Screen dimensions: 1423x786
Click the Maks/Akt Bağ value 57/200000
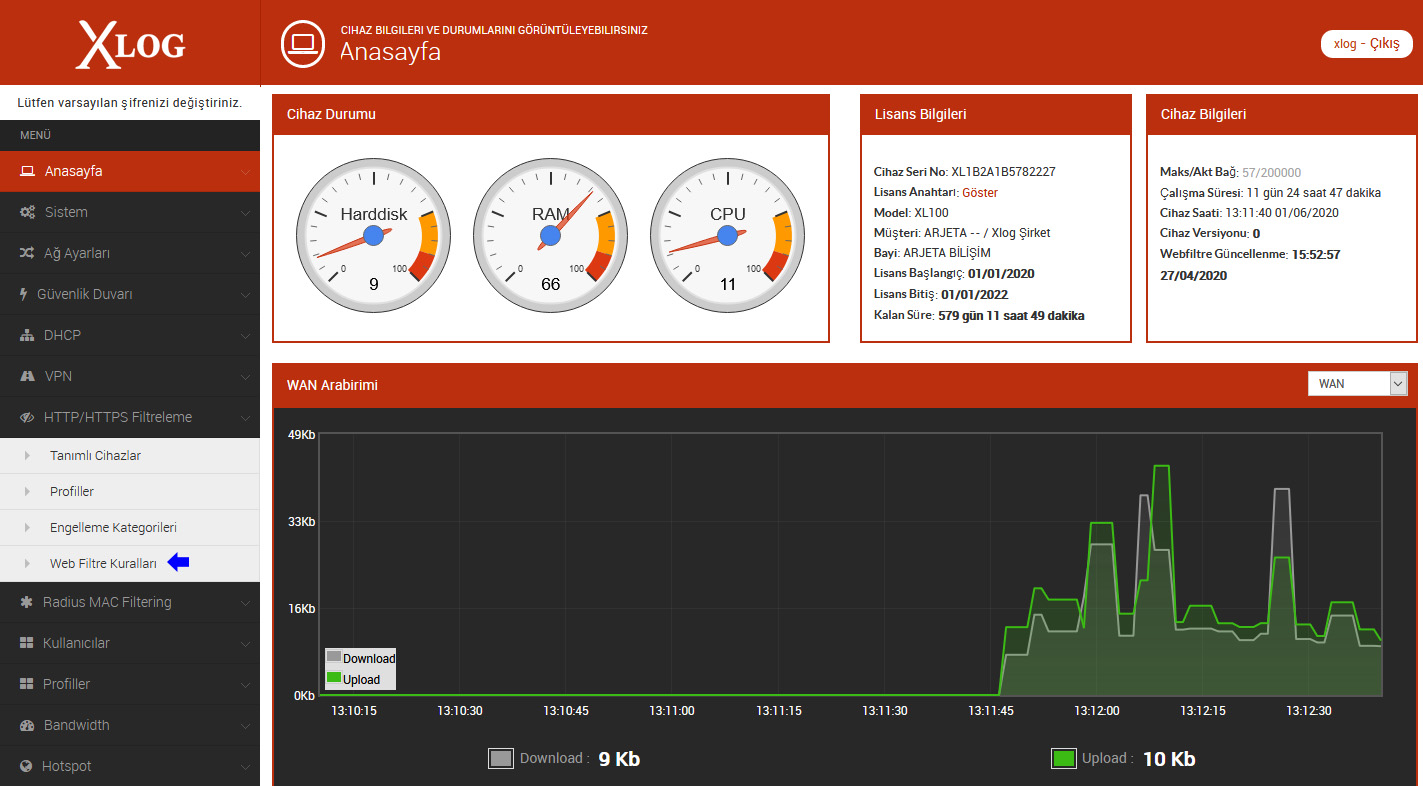(1272, 172)
